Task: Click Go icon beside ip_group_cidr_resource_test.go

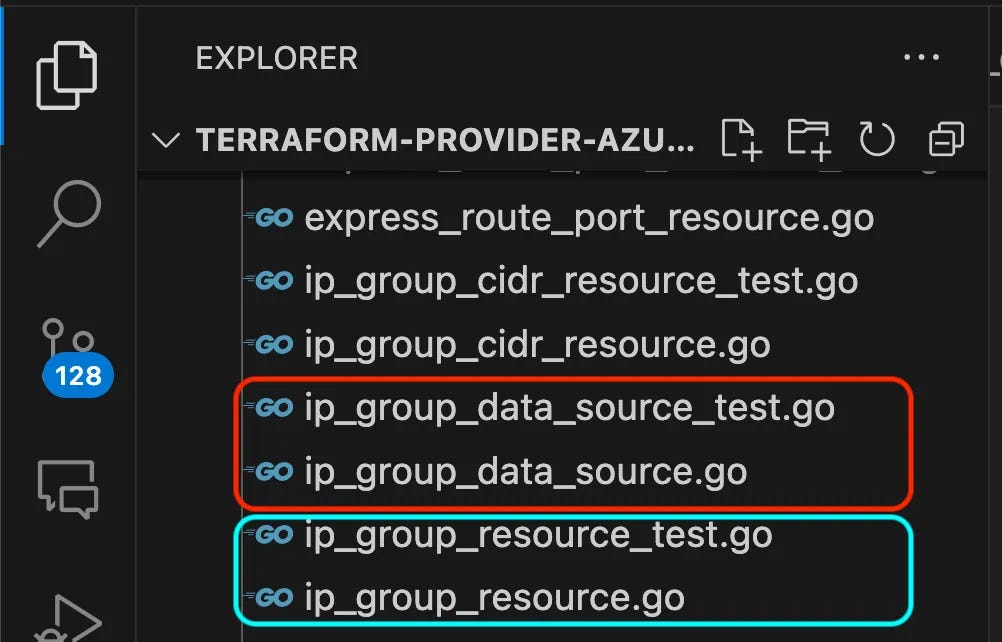Action: (x=270, y=280)
